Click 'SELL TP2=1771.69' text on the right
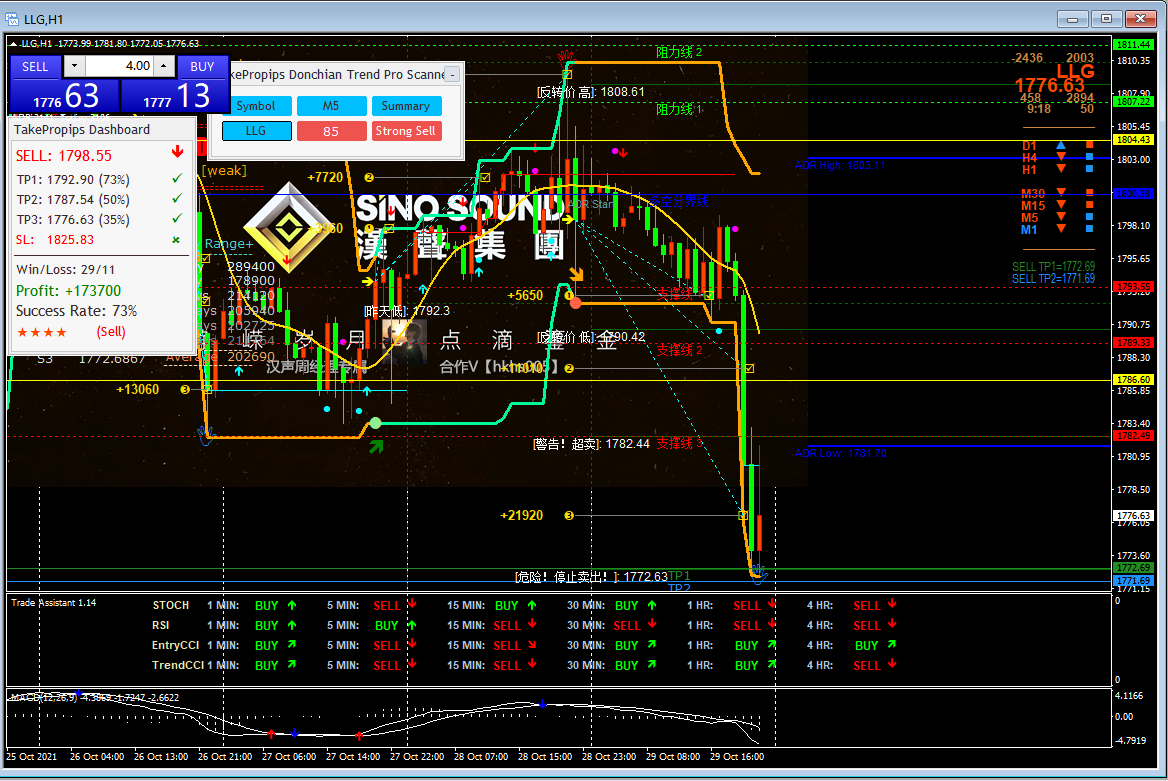Image resolution: width=1168 pixels, height=781 pixels. pos(1053,279)
